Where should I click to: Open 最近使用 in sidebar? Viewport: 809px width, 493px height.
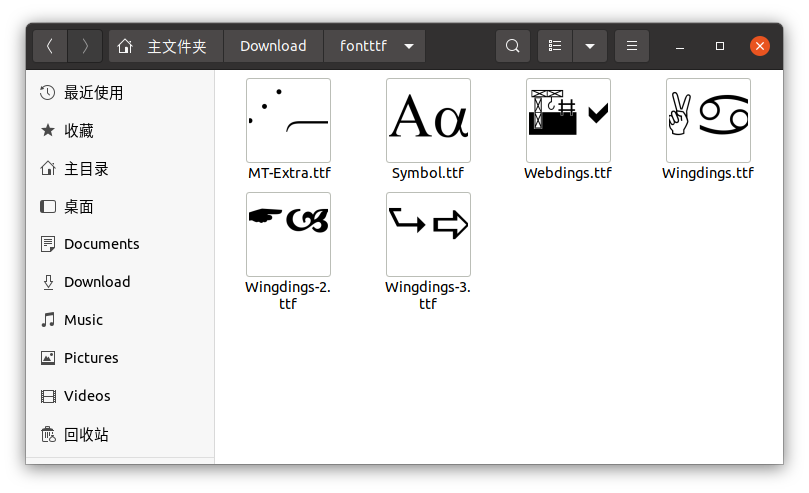coord(93,93)
